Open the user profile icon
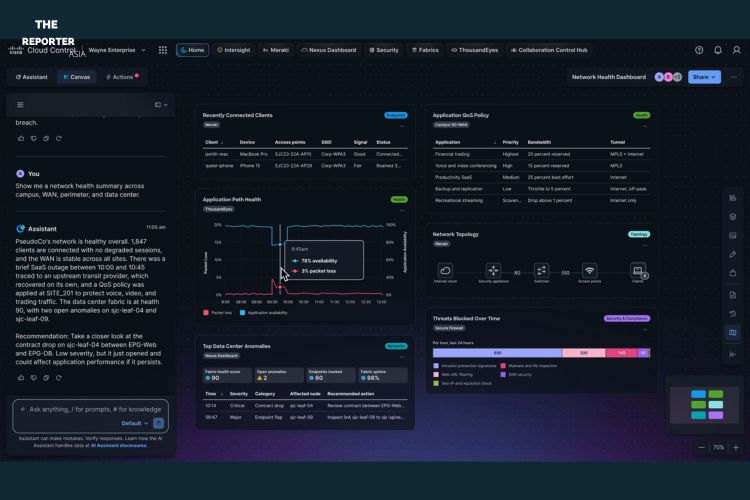The width and height of the screenshot is (750, 500). click(736, 50)
